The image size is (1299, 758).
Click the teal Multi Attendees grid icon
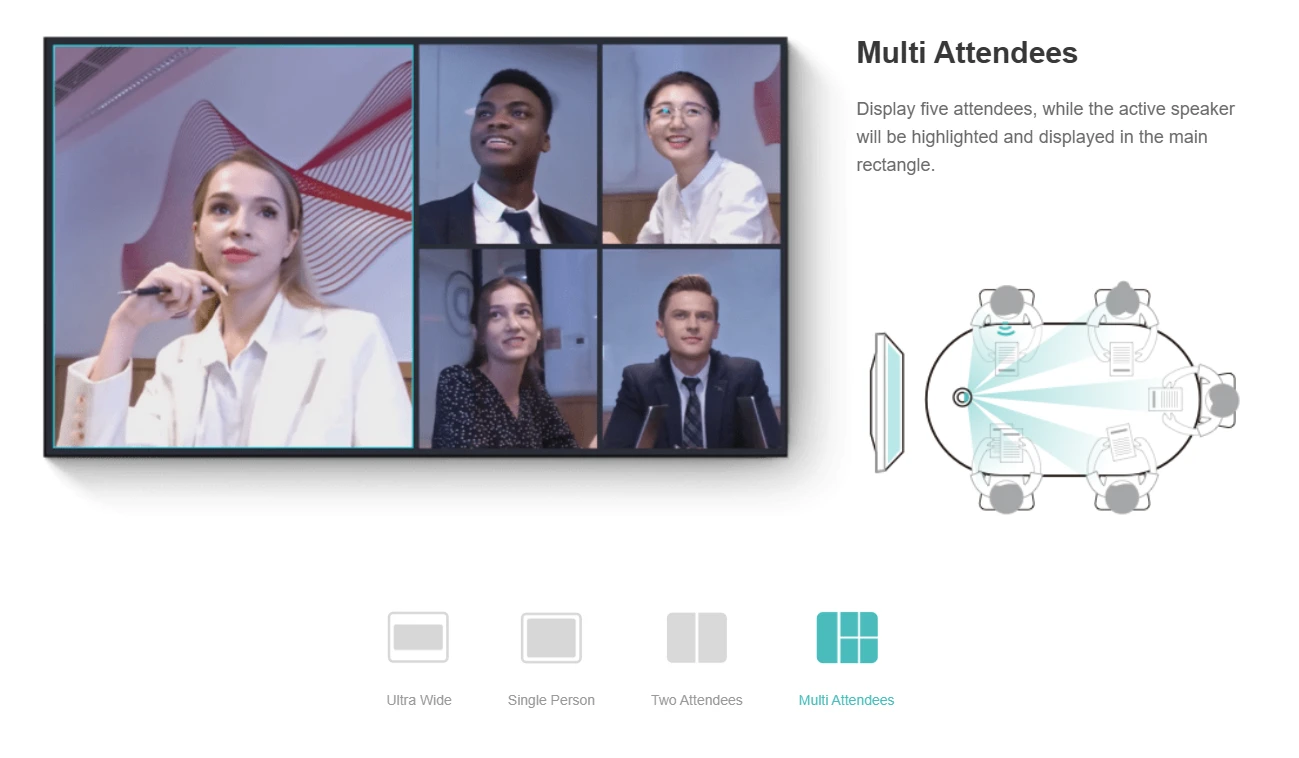coord(847,637)
